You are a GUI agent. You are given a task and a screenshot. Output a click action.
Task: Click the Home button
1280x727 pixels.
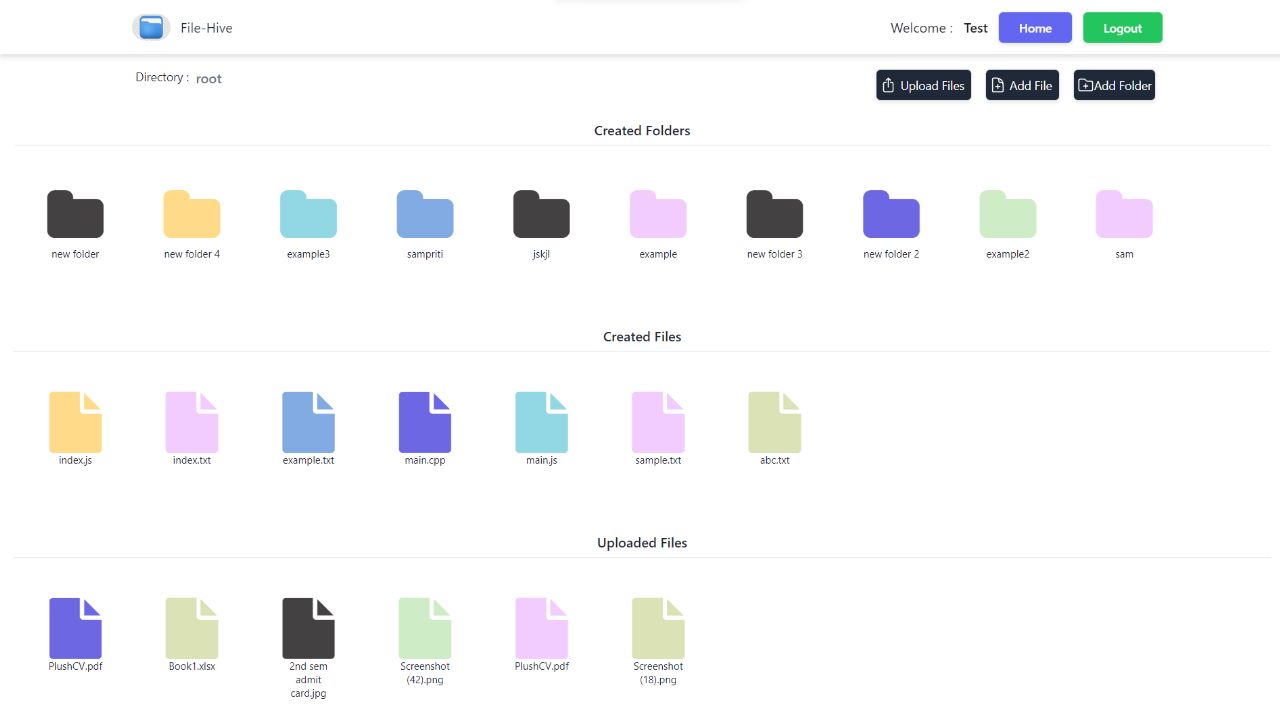tap(1035, 27)
